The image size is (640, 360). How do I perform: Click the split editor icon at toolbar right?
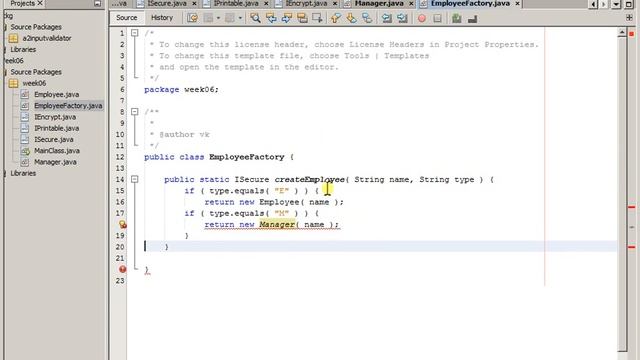(x=629, y=18)
